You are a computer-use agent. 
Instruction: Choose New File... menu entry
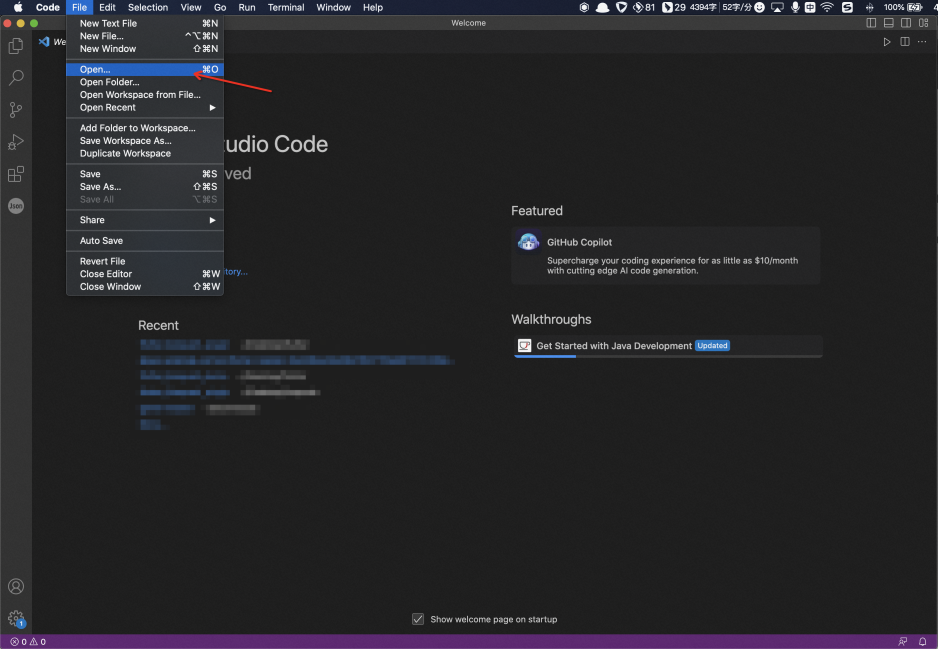[x=145, y=36]
